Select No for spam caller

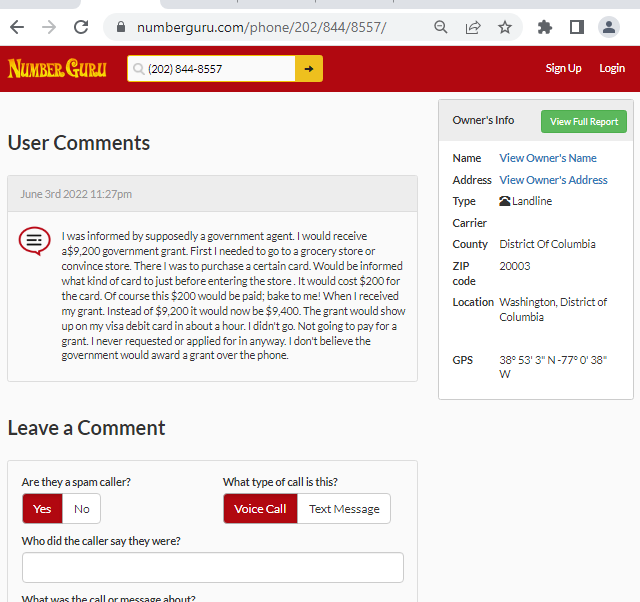click(82, 509)
